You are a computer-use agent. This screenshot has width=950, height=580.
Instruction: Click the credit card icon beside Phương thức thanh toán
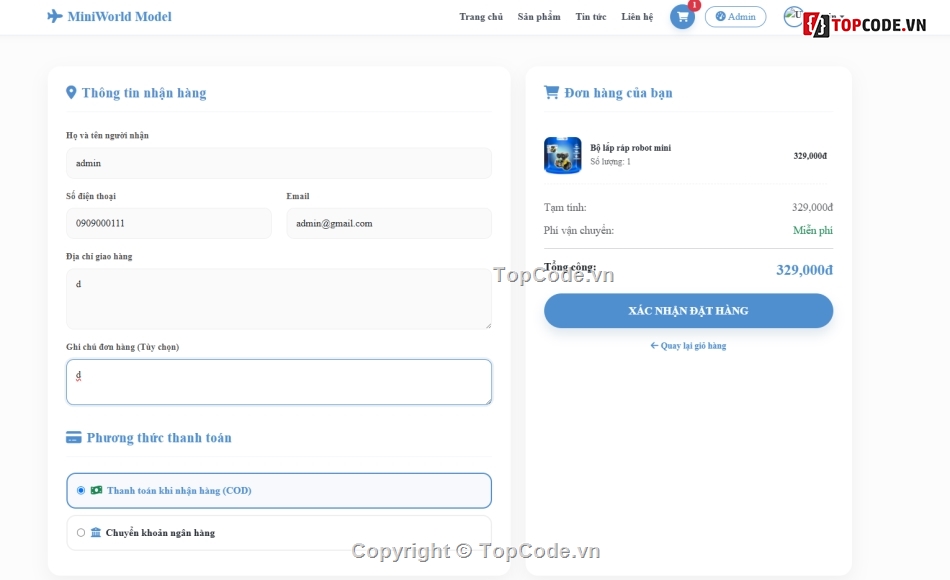tap(73, 437)
